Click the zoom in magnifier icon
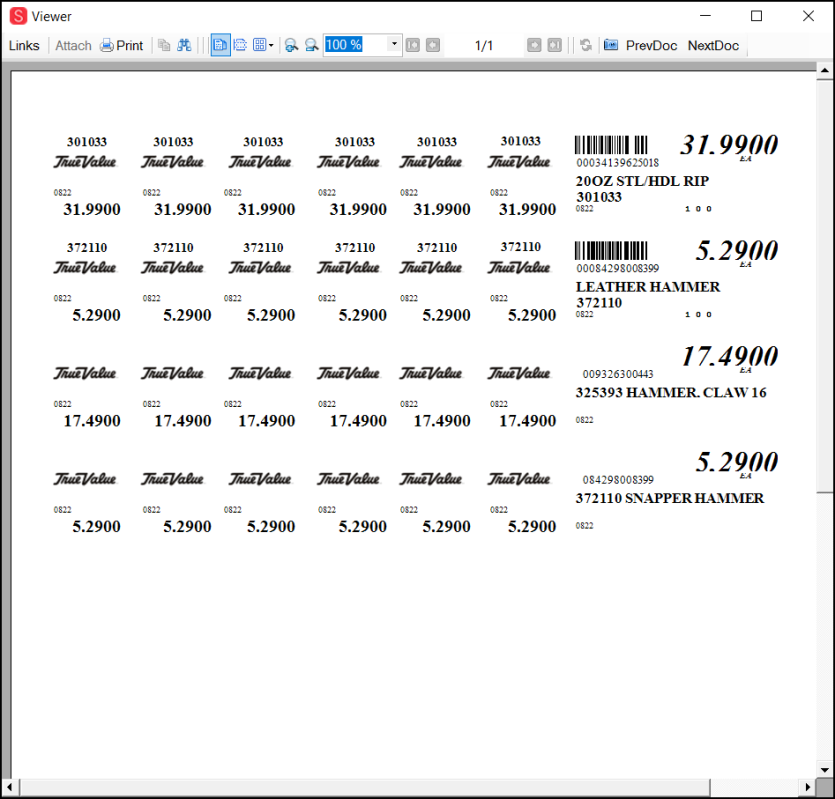 coord(291,45)
